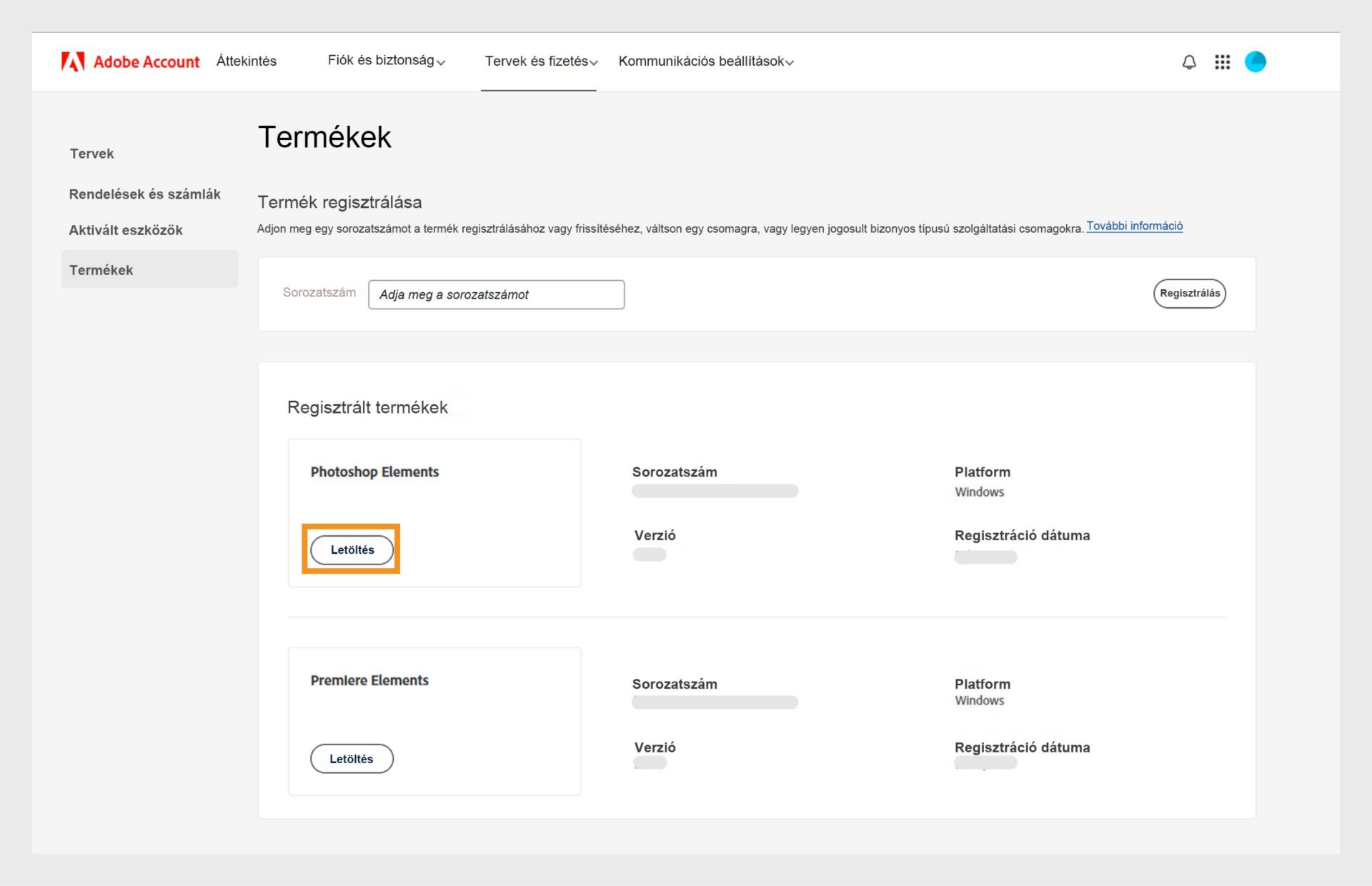1372x886 pixels.
Task: Download Photoshop Elements via Letöltés
Action: click(x=351, y=549)
